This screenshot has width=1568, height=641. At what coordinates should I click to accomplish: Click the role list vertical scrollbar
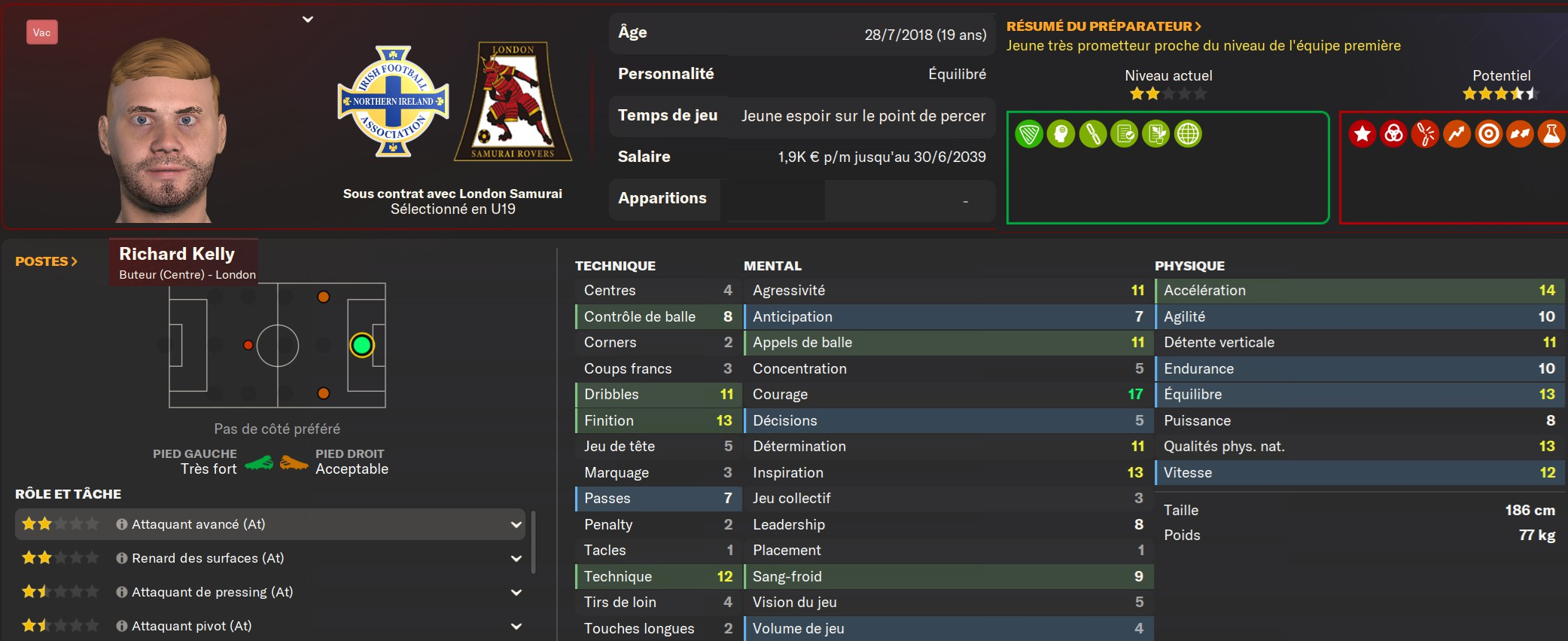point(533,542)
